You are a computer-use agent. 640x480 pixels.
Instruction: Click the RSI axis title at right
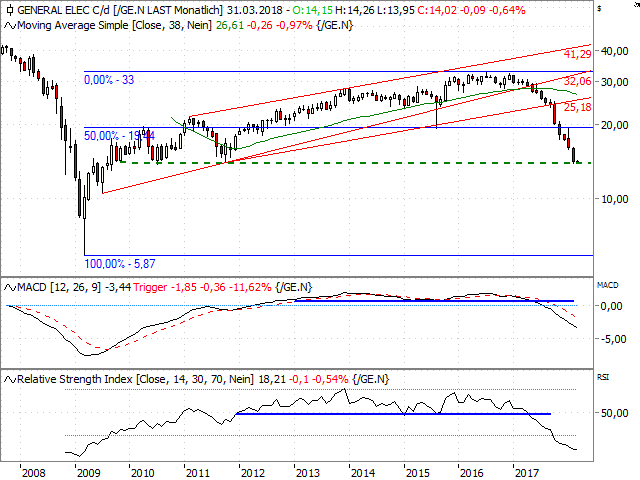click(x=603, y=377)
